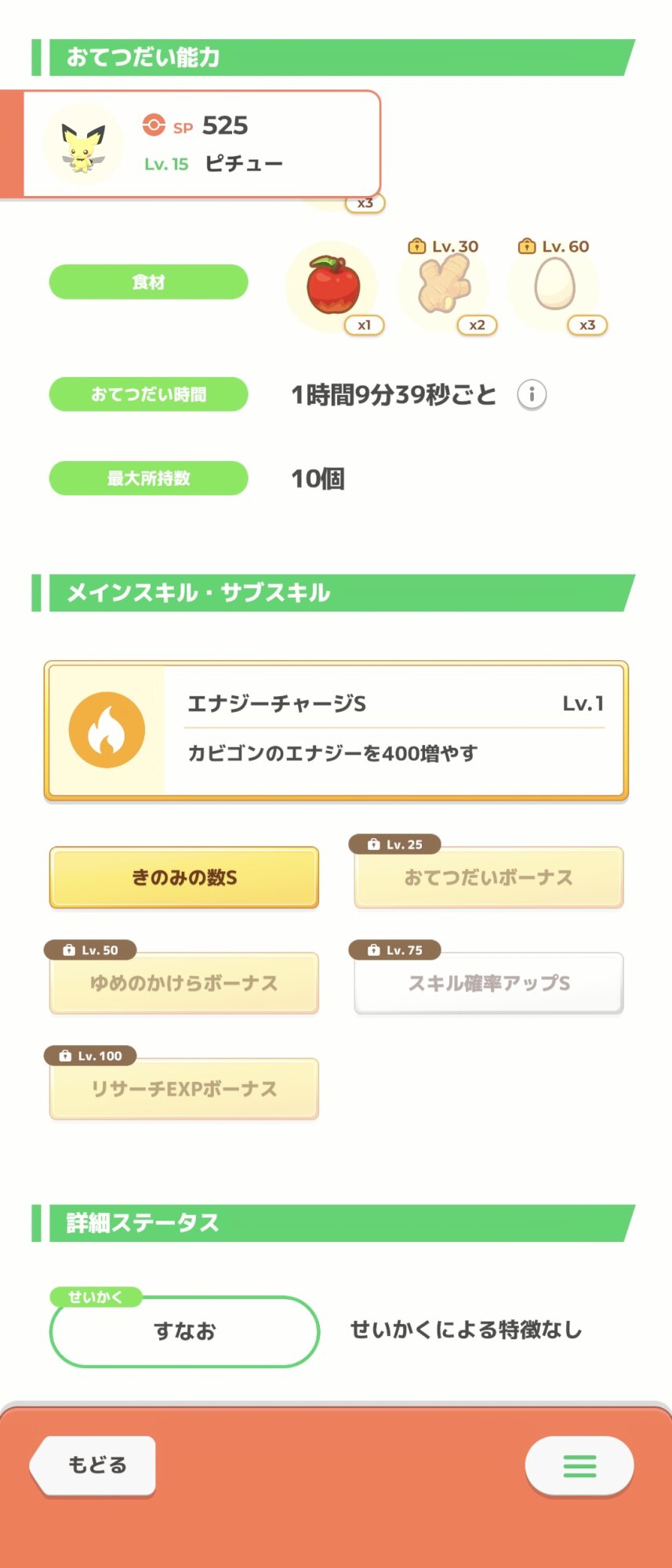Viewport: 672px width, 1568px height.
Task: Tap the locked スキル確率アップS sub skill
Action: point(489,983)
